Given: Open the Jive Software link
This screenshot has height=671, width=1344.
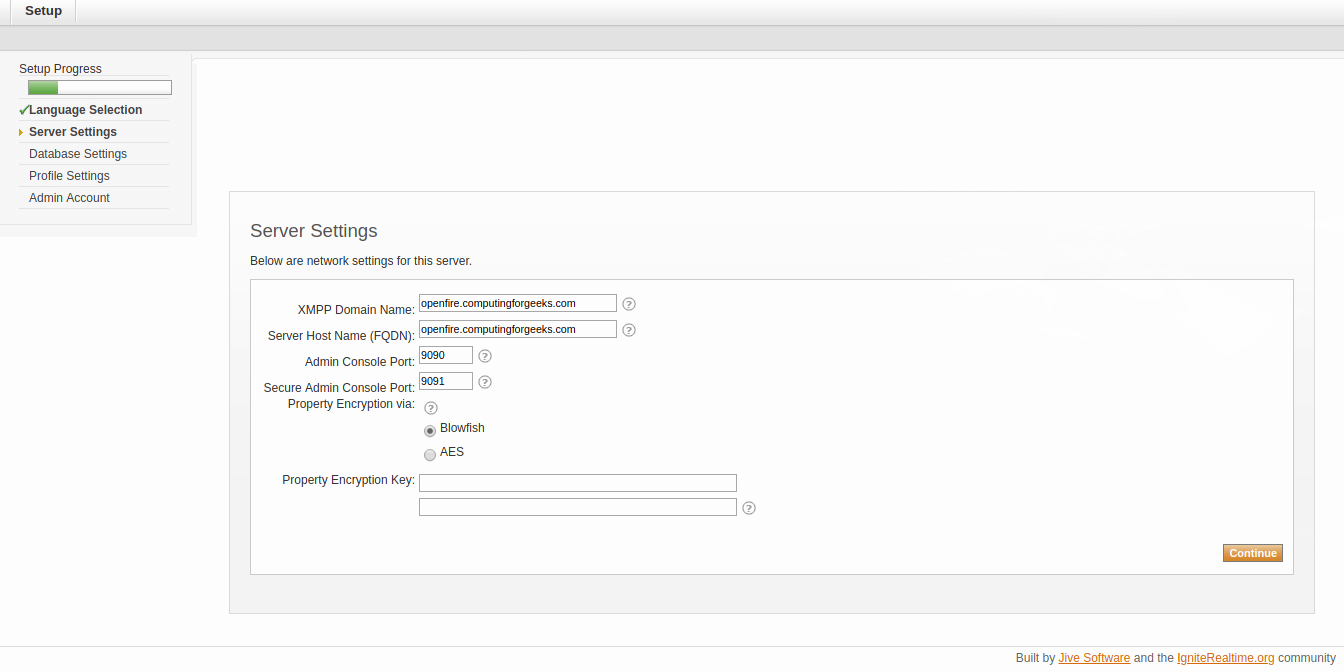Looking at the screenshot, I should tap(1094, 658).
